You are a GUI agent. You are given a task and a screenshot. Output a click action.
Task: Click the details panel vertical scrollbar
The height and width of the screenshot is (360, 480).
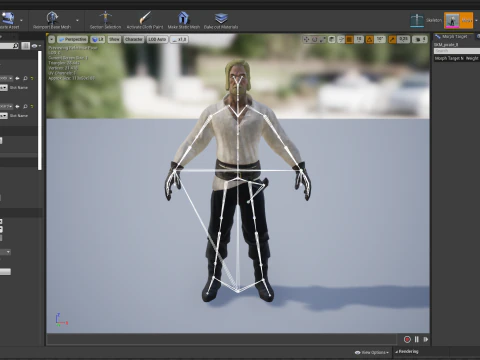[40, 110]
